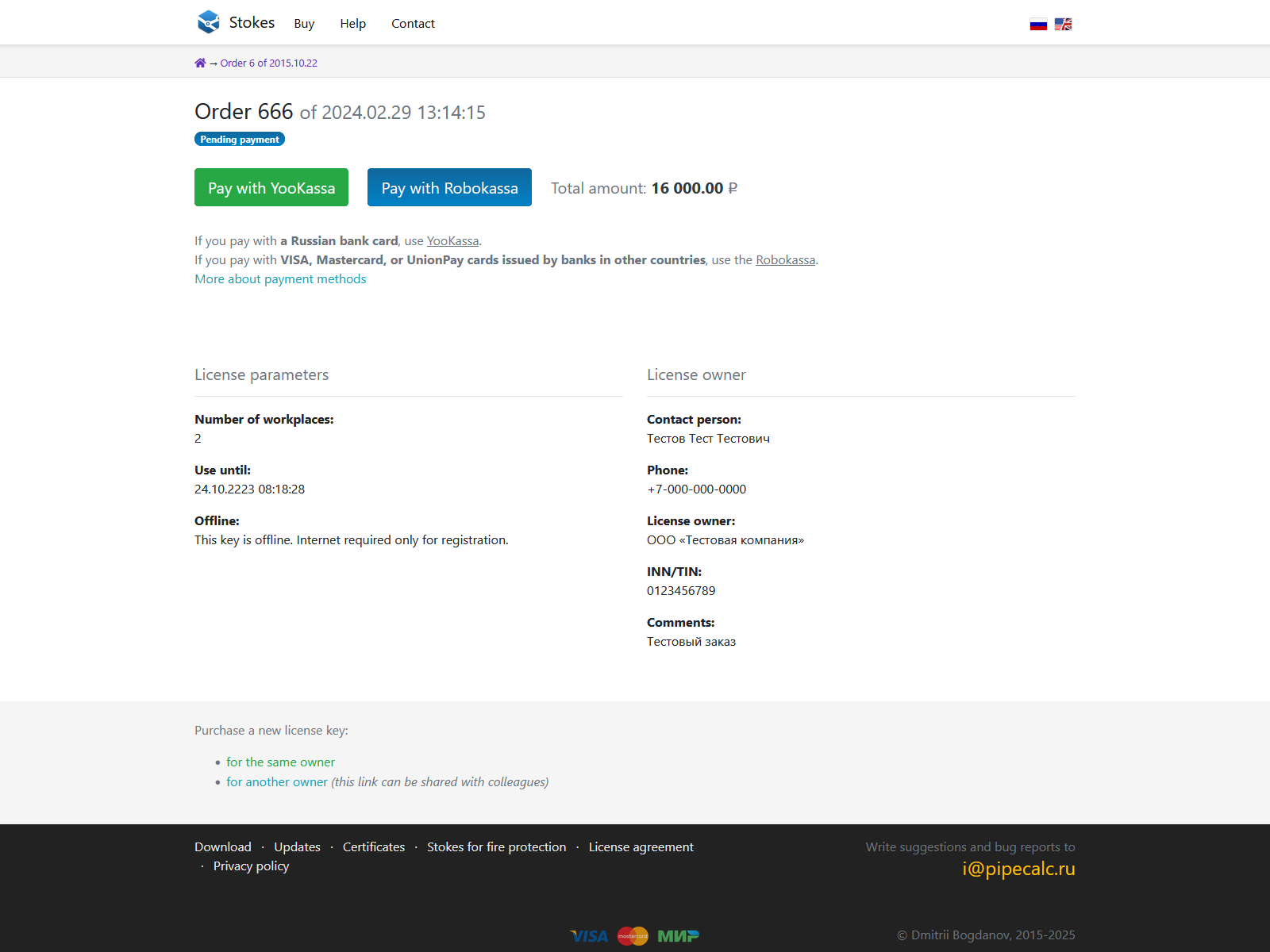Purchase new key for the same owner
The width and height of the screenshot is (1270, 952).
(x=280, y=762)
